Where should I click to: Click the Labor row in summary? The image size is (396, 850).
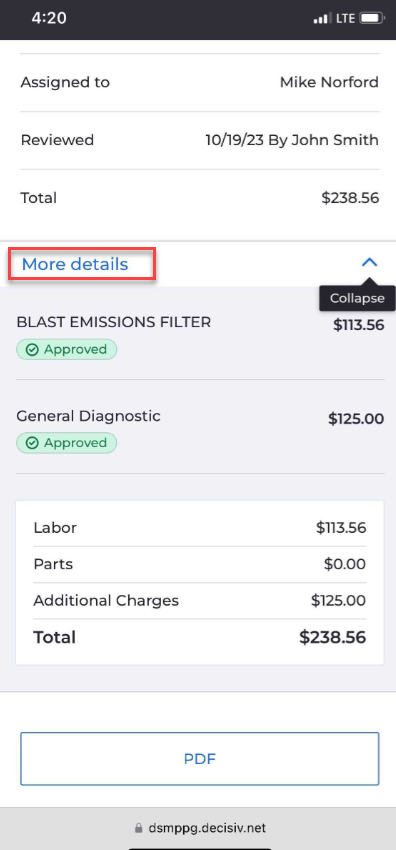[x=199, y=527]
